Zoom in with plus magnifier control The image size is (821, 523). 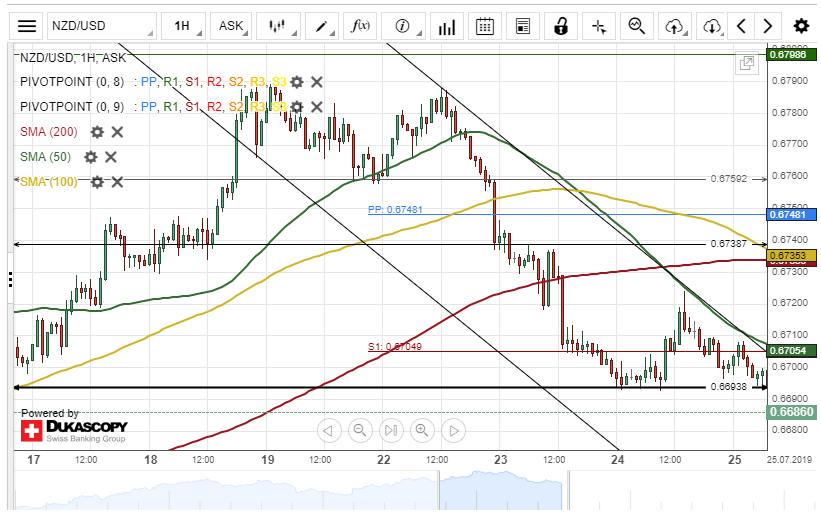click(x=422, y=431)
